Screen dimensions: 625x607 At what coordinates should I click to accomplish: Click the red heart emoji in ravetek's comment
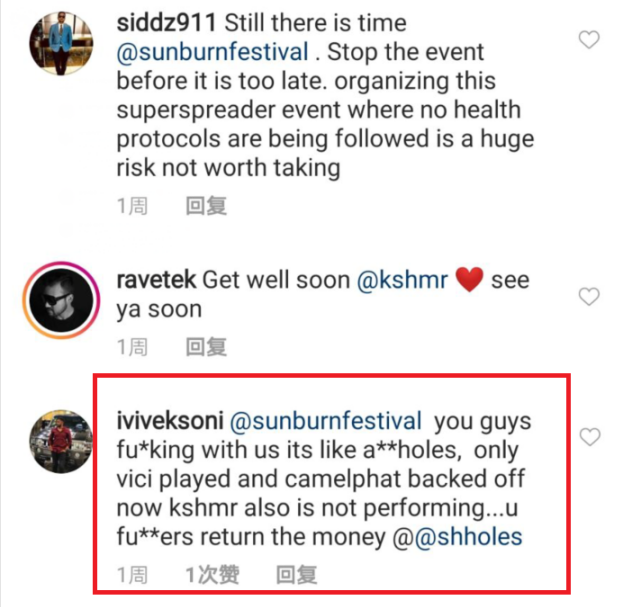pos(469,280)
